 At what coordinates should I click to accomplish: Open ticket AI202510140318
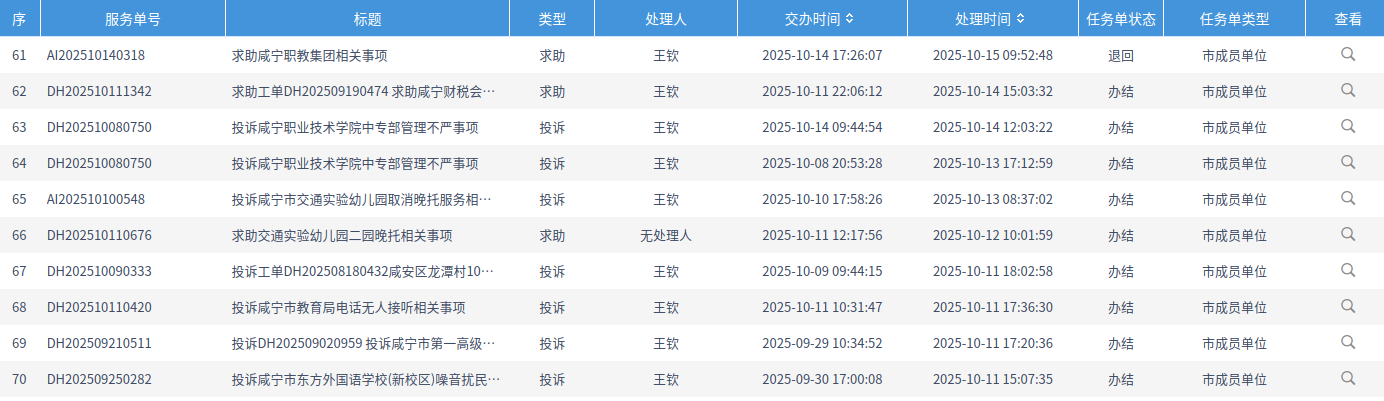point(96,55)
